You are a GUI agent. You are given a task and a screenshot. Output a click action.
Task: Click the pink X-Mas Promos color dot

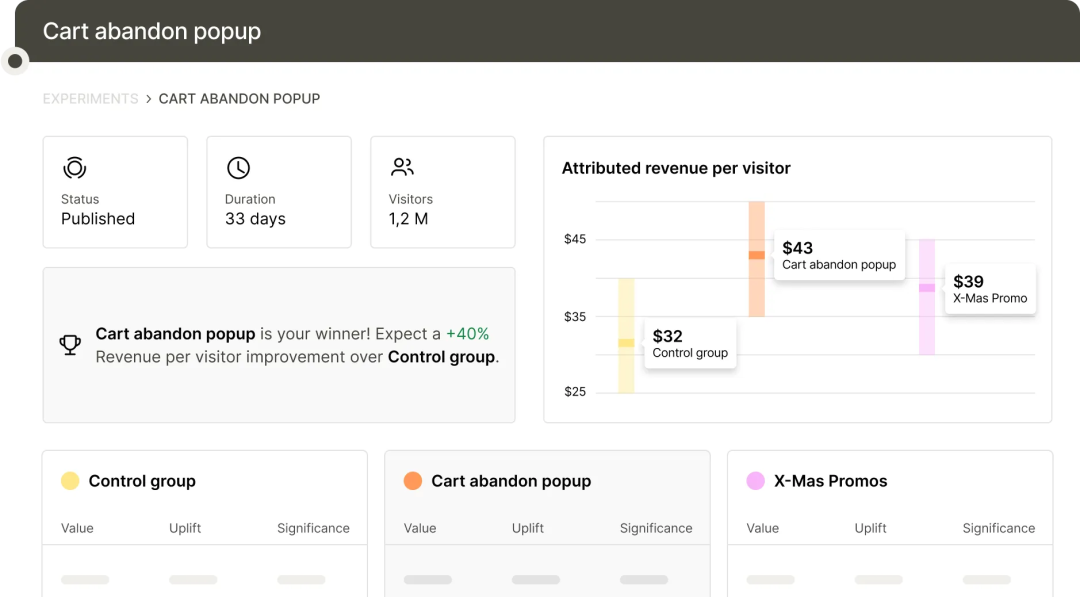(755, 481)
